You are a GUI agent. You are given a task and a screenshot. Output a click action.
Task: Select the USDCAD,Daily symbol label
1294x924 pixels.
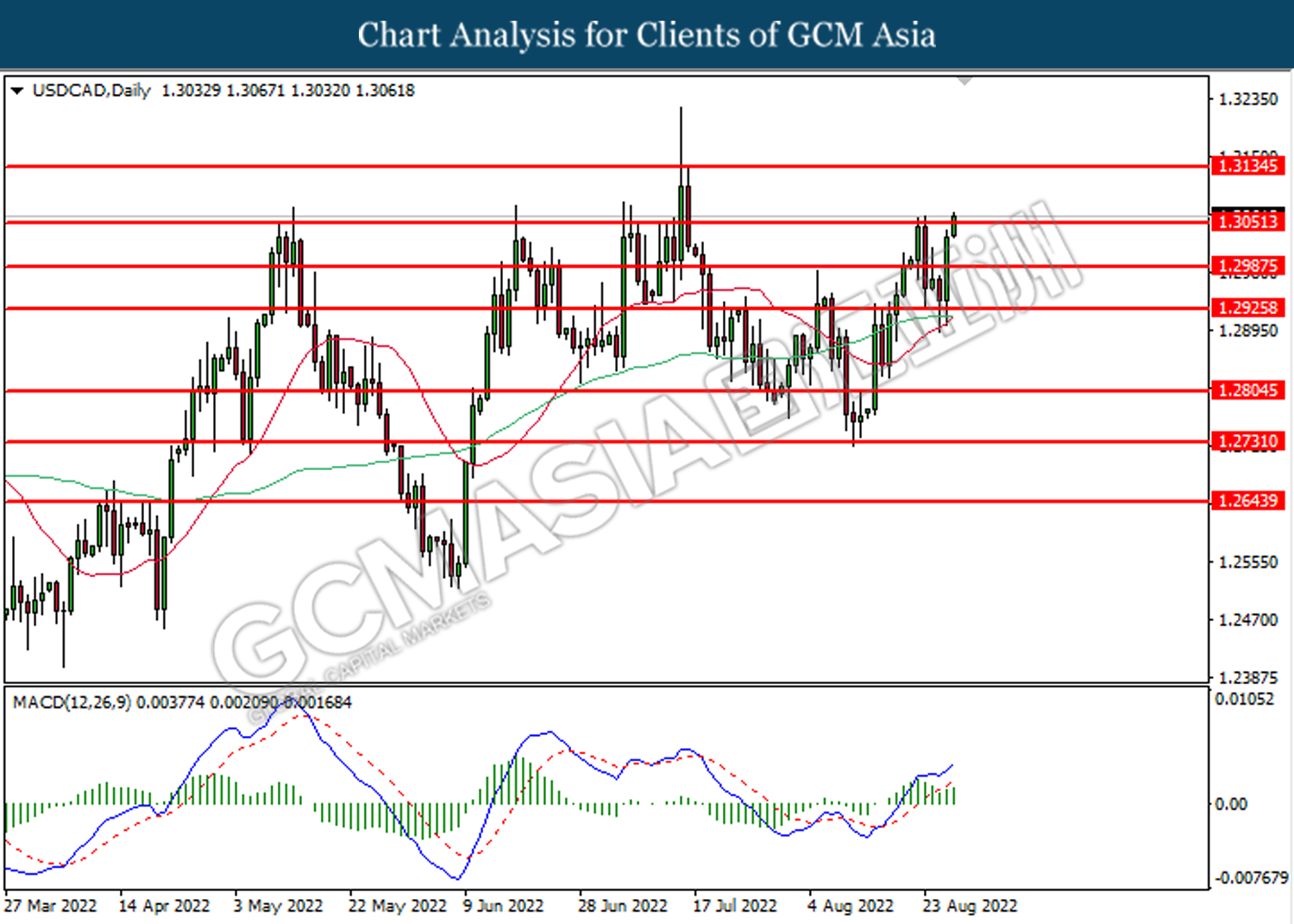91,91
